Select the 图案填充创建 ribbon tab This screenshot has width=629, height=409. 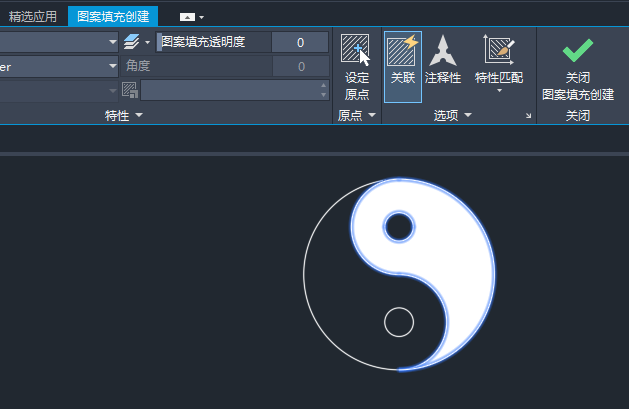[113, 16]
